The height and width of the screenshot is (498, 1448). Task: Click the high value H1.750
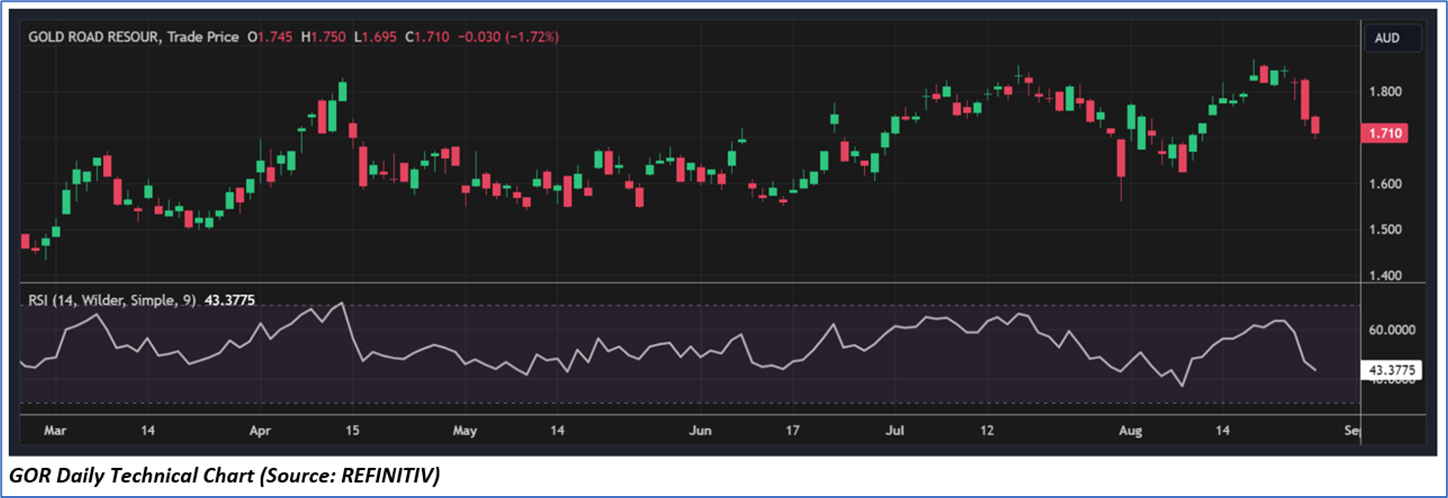pyautogui.click(x=325, y=37)
